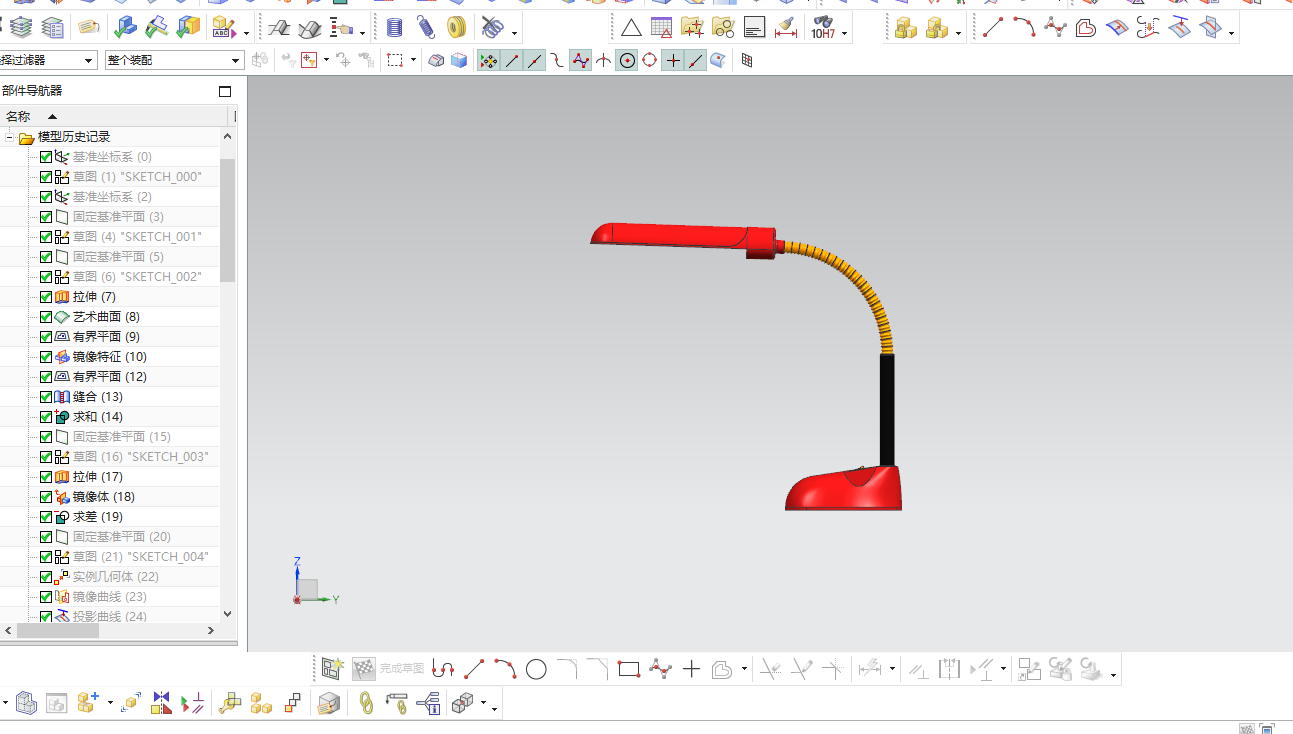Open the ABC annotation toolbar dropdown arrow
This screenshot has height=734, width=1293.
coord(246,35)
